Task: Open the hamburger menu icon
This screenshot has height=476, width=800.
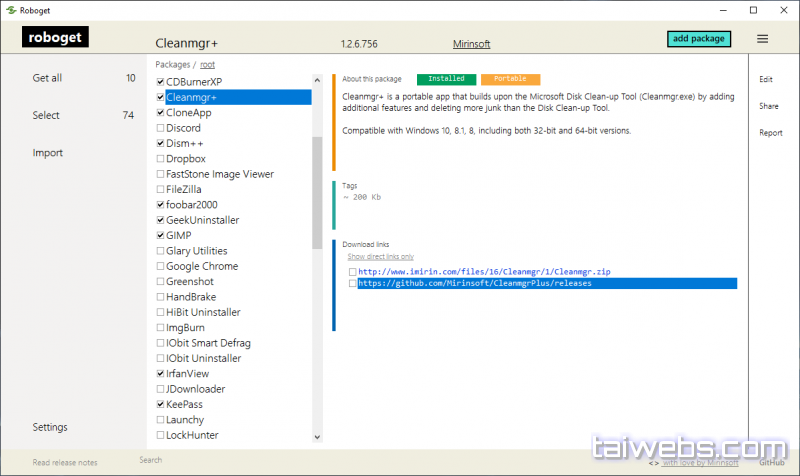Action: (762, 39)
